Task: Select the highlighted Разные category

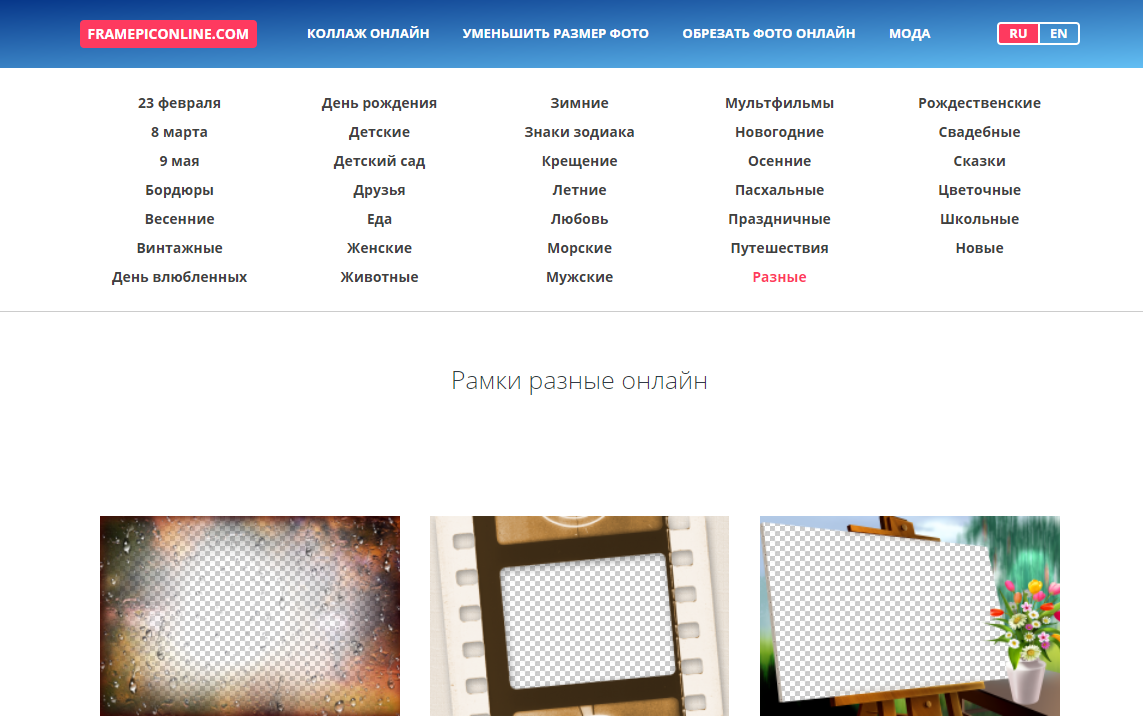Action: click(x=779, y=278)
